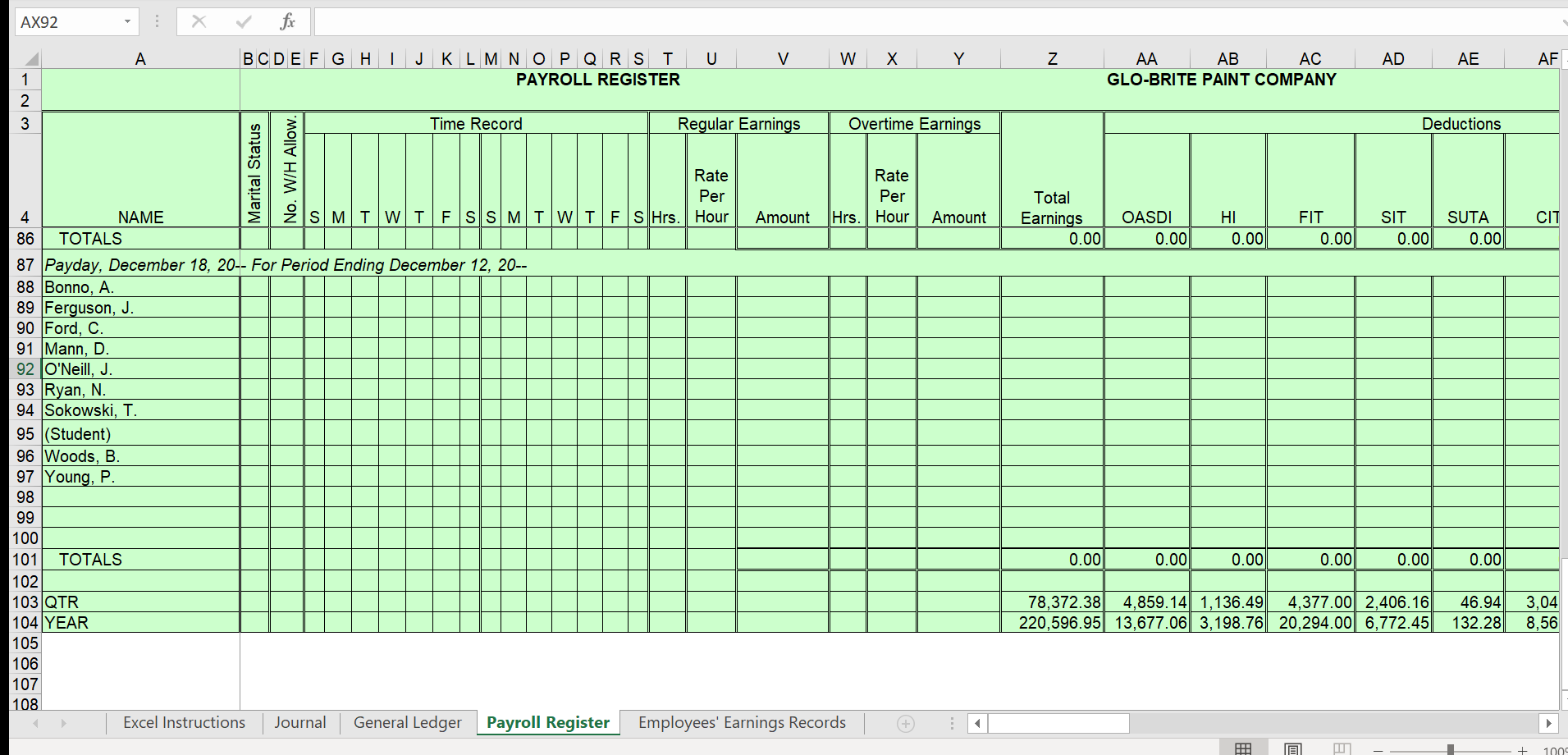Click the horizontal scrollbar right arrow
Screen dimensions: 1568x755
(1548, 723)
